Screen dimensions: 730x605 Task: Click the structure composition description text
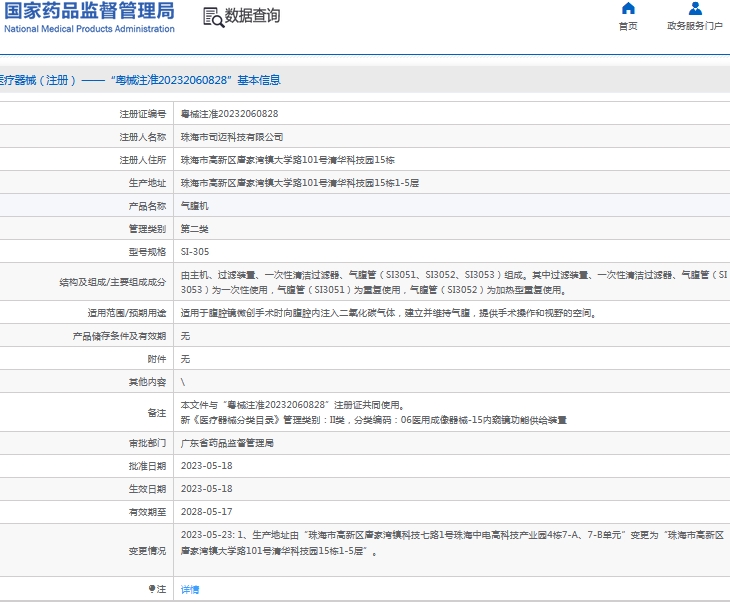(454, 282)
